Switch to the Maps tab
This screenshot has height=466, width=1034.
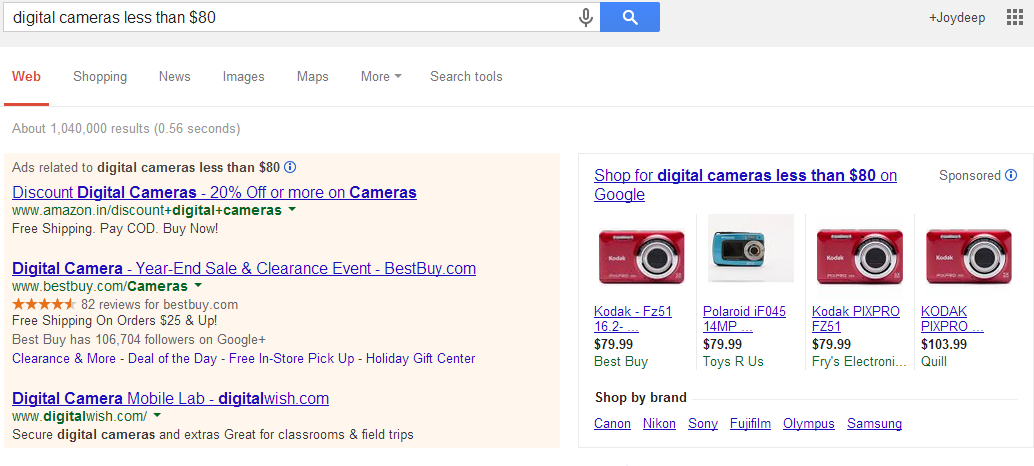pyautogui.click(x=313, y=76)
